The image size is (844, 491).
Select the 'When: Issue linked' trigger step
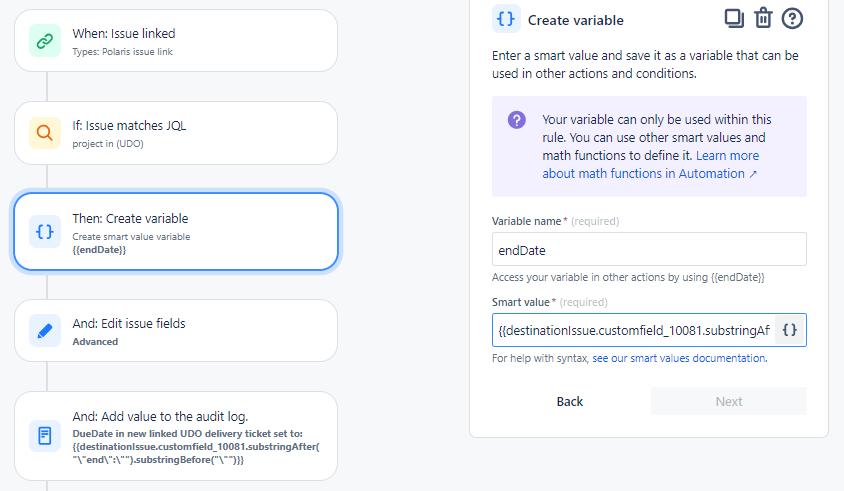(x=175, y=41)
